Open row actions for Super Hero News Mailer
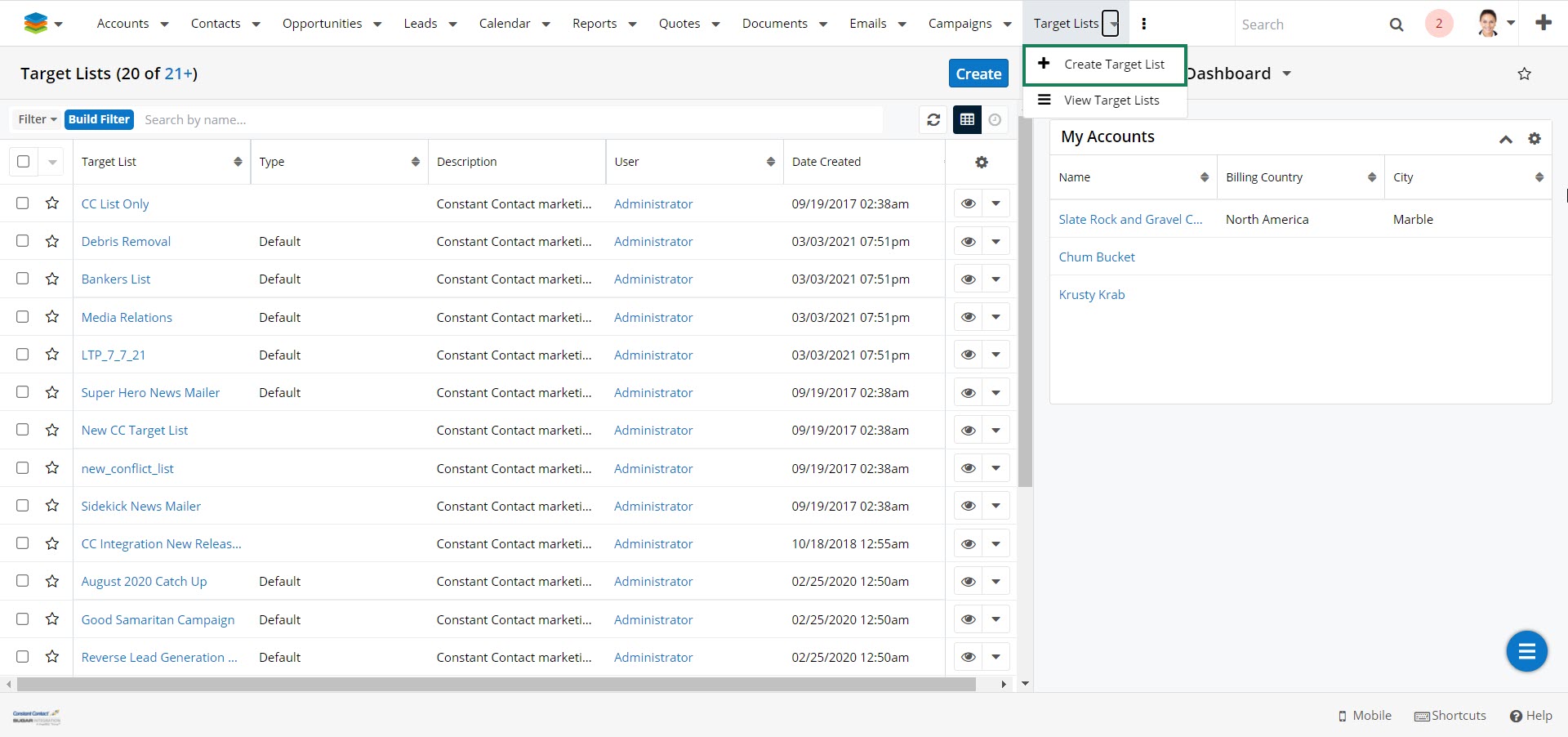The height and width of the screenshot is (737, 1568). point(996,393)
